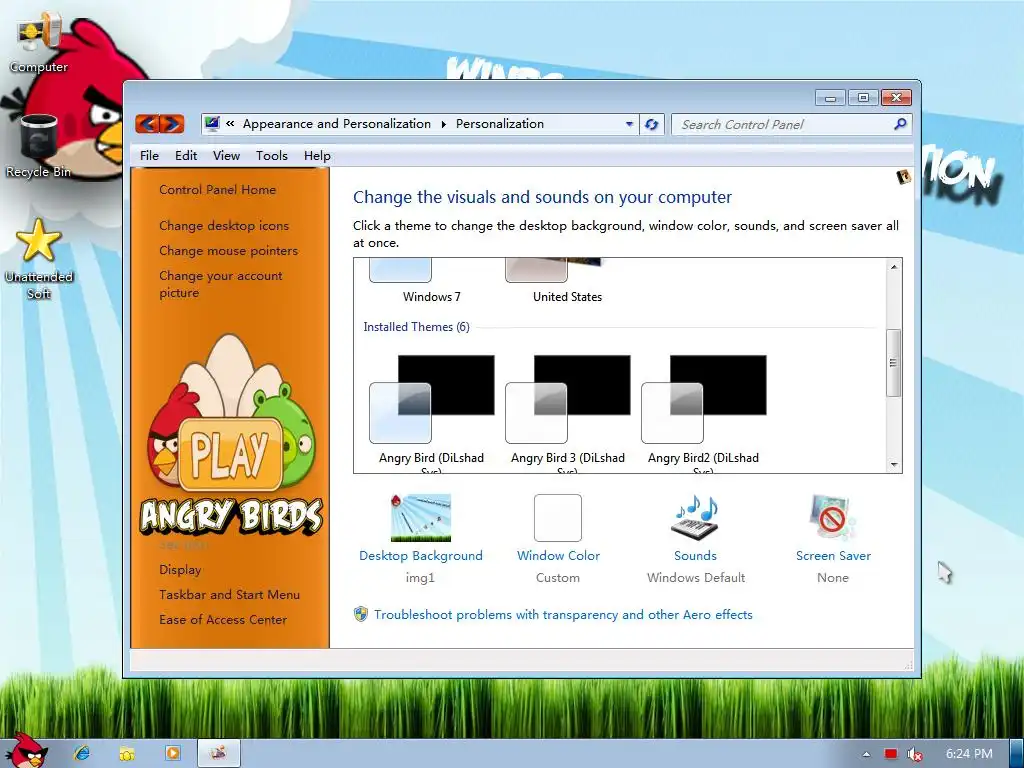Click the Sounds text link
This screenshot has height=768, width=1024.
click(696, 556)
